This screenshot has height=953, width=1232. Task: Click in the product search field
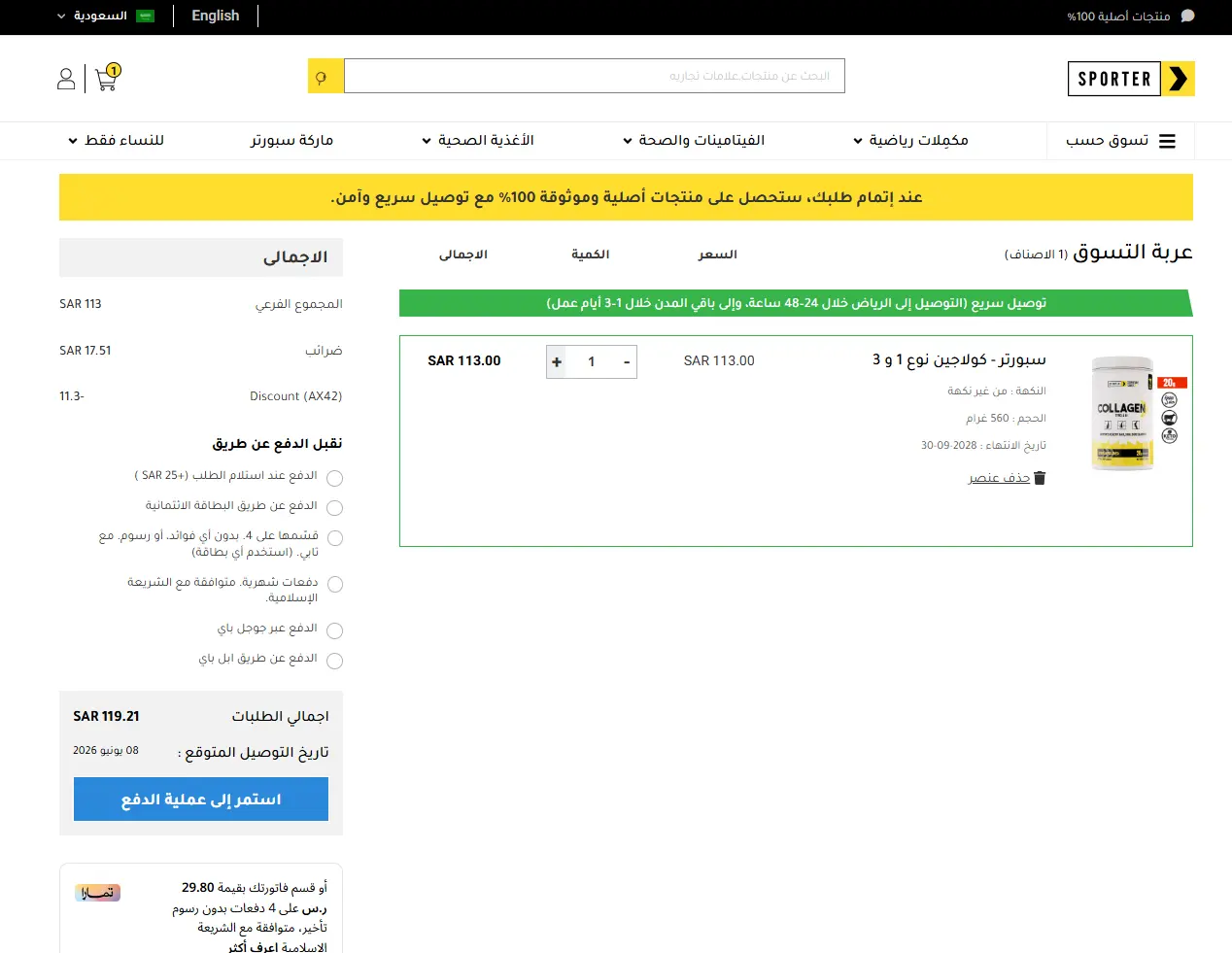pyautogui.click(x=595, y=76)
